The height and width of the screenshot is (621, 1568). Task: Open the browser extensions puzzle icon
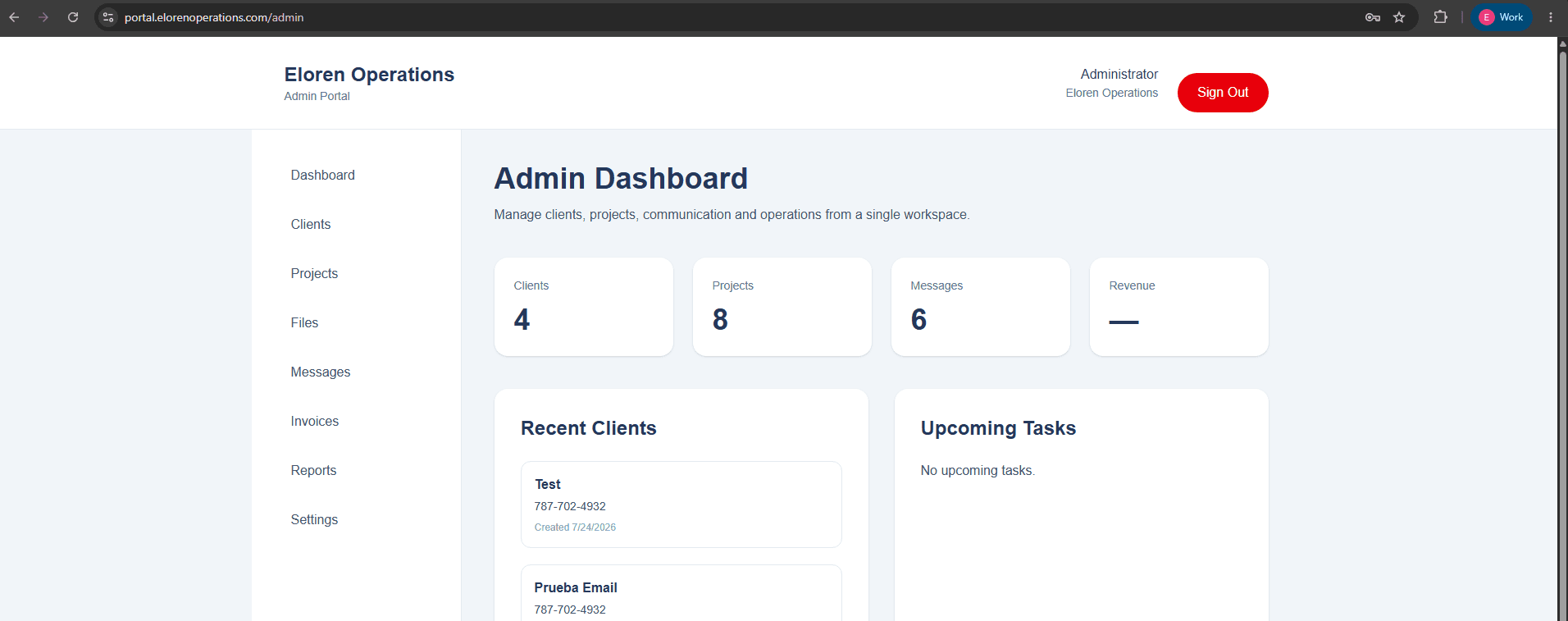tap(1440, 17)
